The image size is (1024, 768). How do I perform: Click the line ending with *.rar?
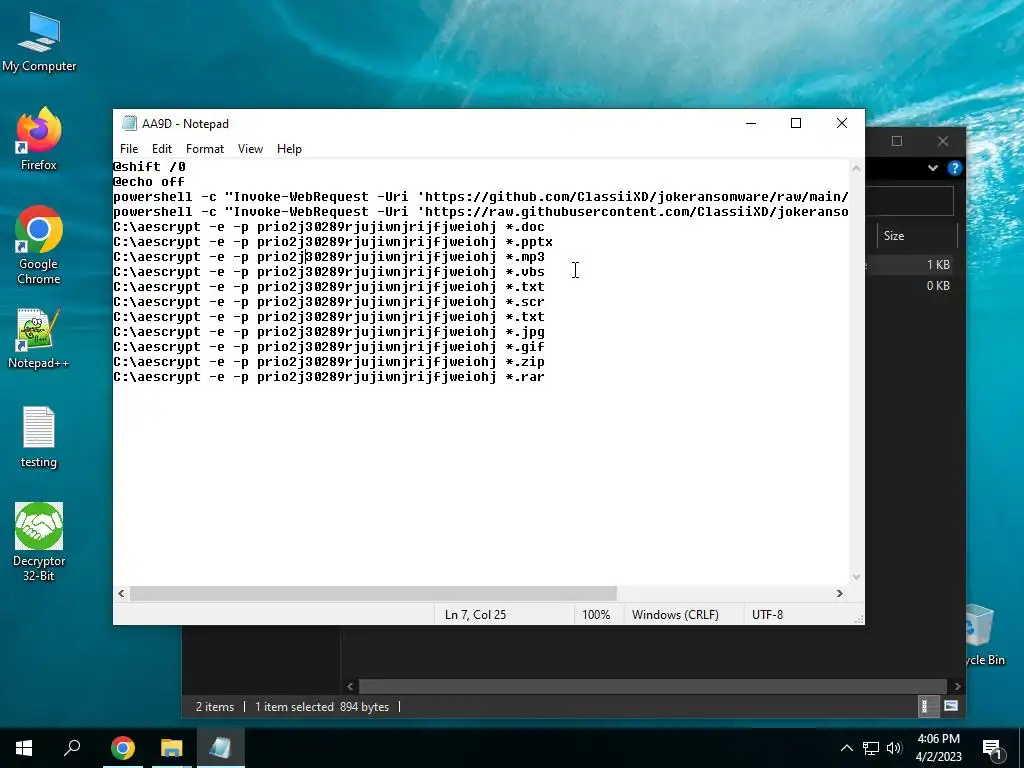[328, 377]
